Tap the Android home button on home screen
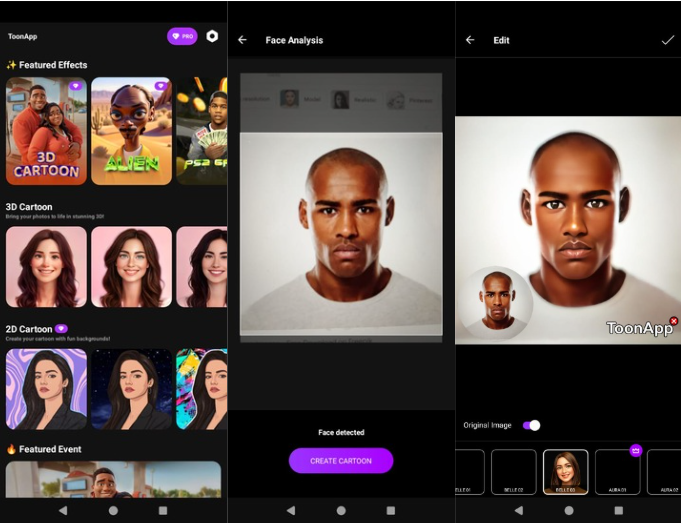This screenshot has height=523, width=681. 113,510
